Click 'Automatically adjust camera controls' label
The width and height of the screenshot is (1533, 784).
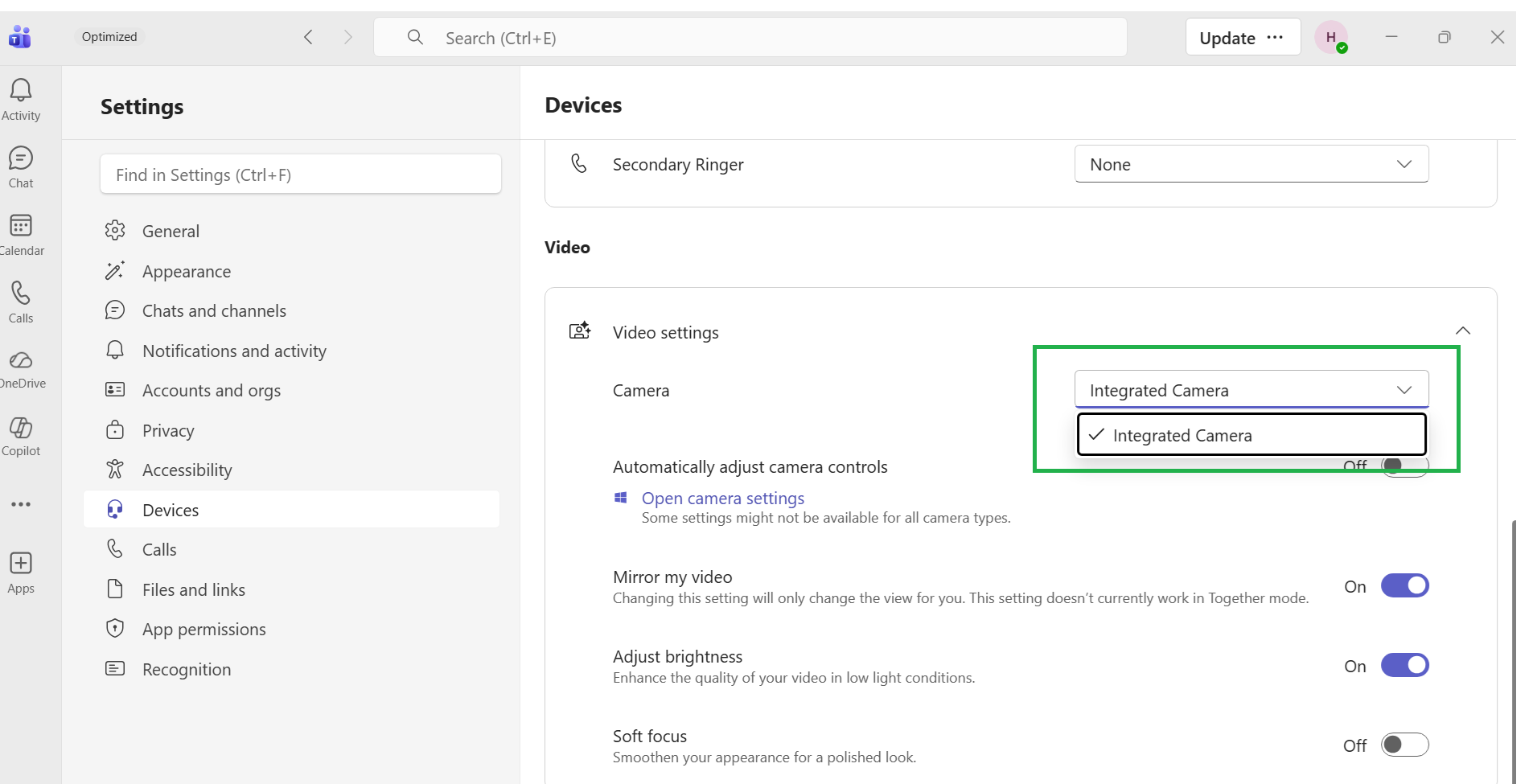pyautogui.click(x=750, y=466)
